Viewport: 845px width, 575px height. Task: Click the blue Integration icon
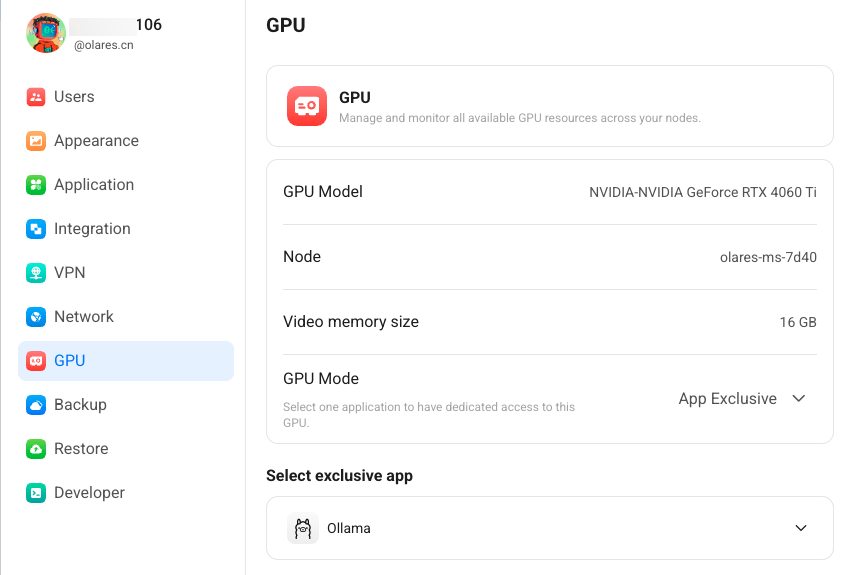[36, 229]
